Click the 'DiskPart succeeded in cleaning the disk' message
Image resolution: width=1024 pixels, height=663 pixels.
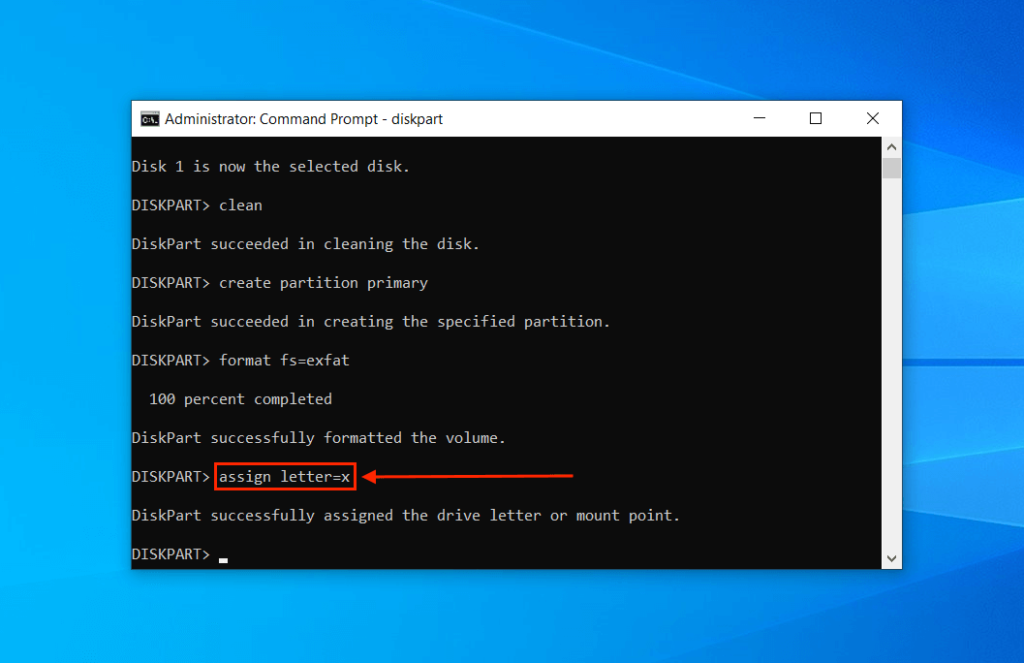coord(305,243)
